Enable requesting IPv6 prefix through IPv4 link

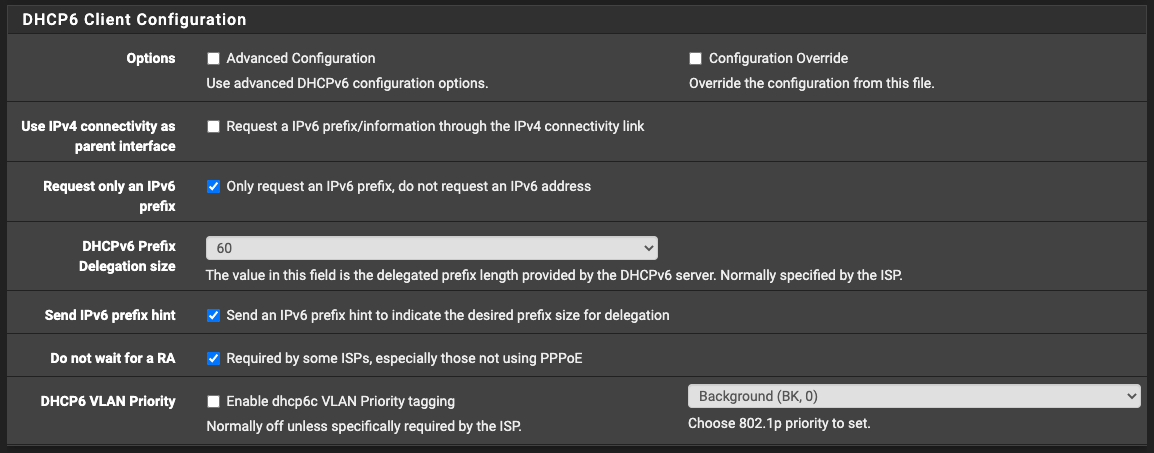click(x=213, y=127)
